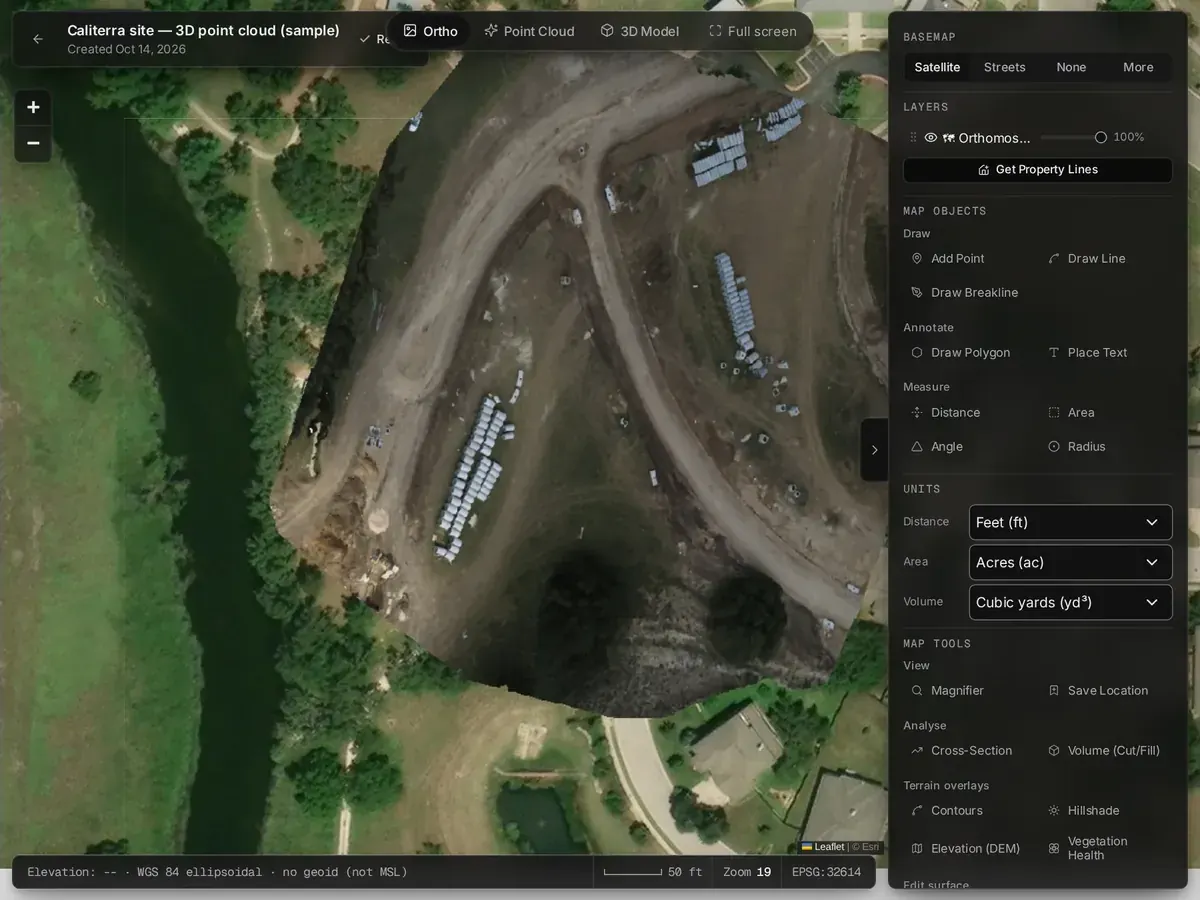Enable the Elevation (DEM) overlay

click(x=966, y=848)
